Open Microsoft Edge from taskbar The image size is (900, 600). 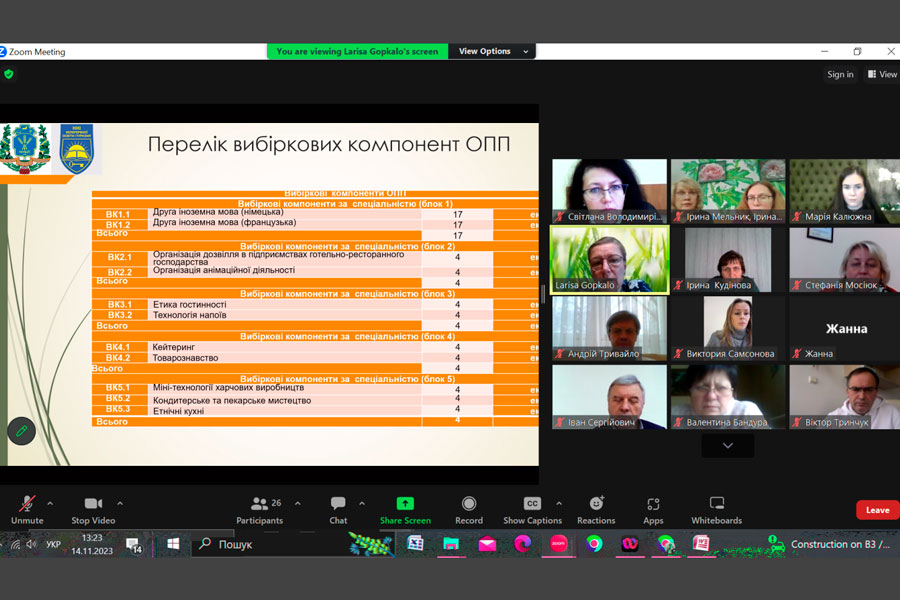(x=522, y=544)
